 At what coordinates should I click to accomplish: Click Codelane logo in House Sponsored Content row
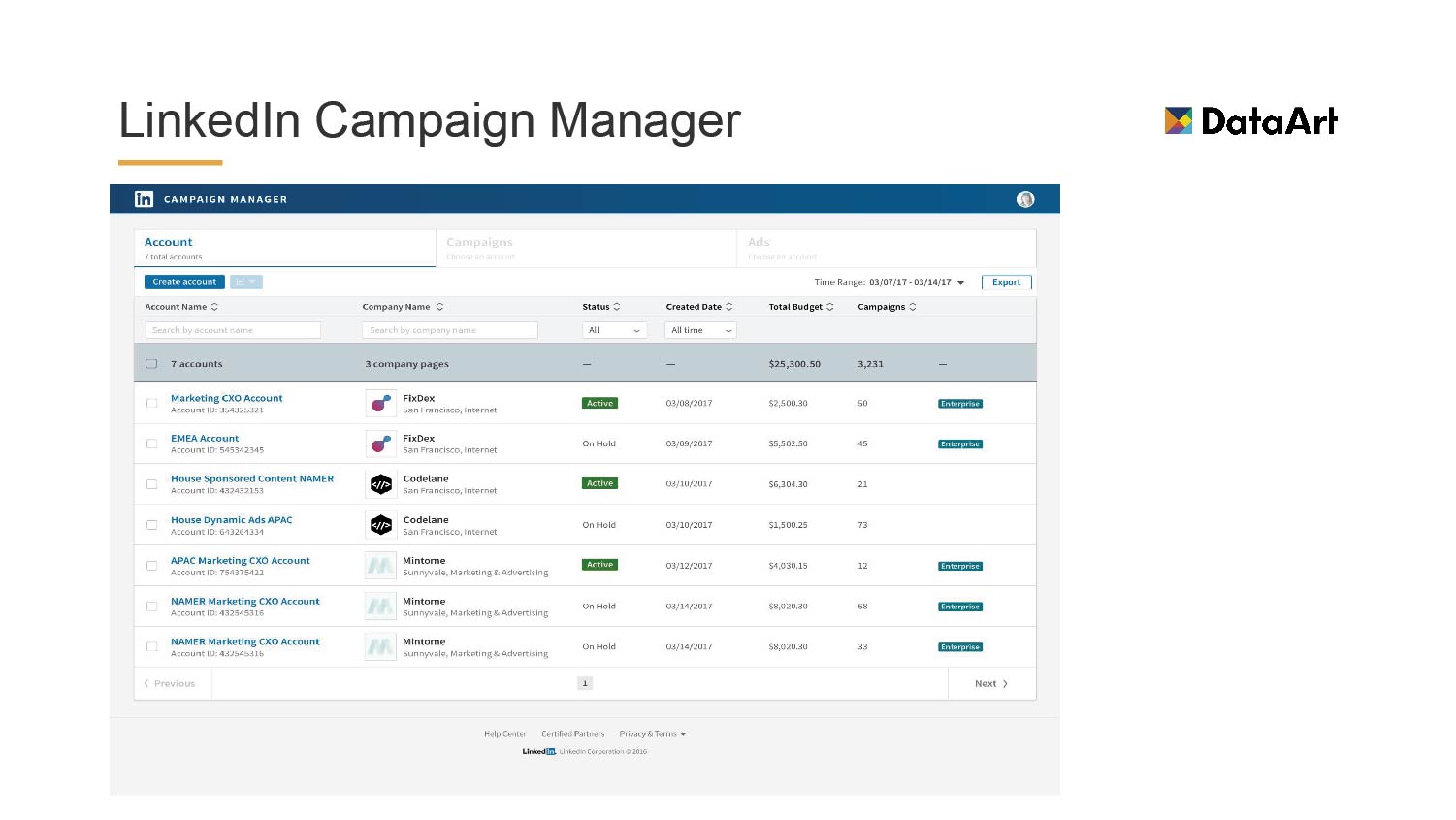pyautogui.click(x=380, y=484)
